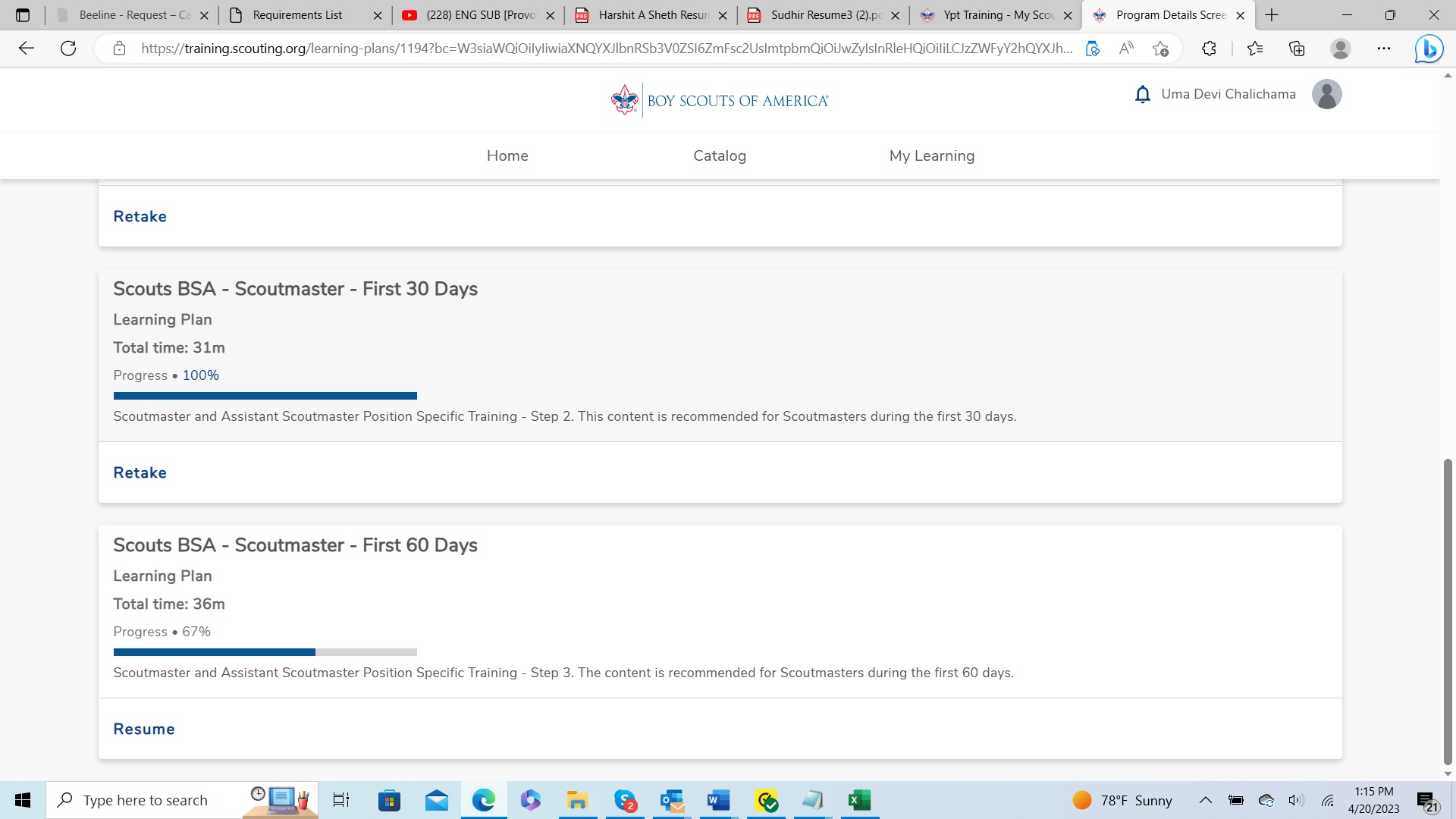This screenshot has width=1456, height=819.
Task: Refresh the current page
Action: pos(68,49)
